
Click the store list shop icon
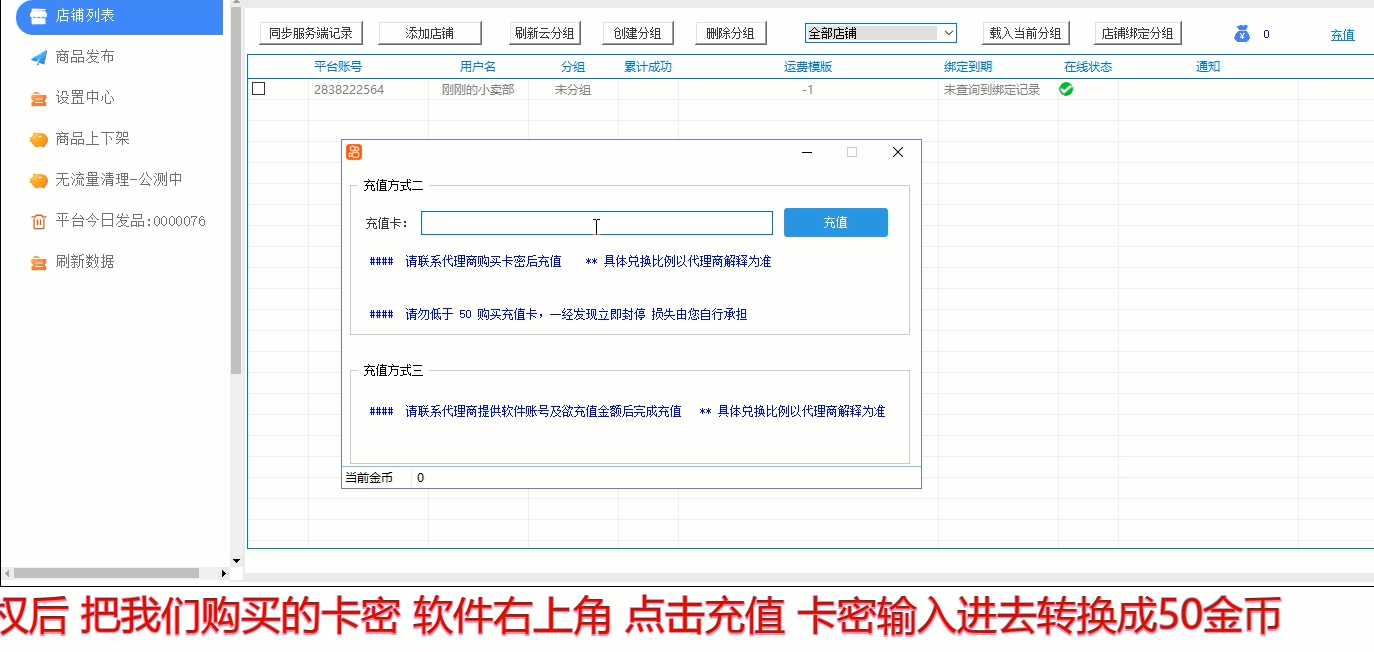(x=38, y=16)
